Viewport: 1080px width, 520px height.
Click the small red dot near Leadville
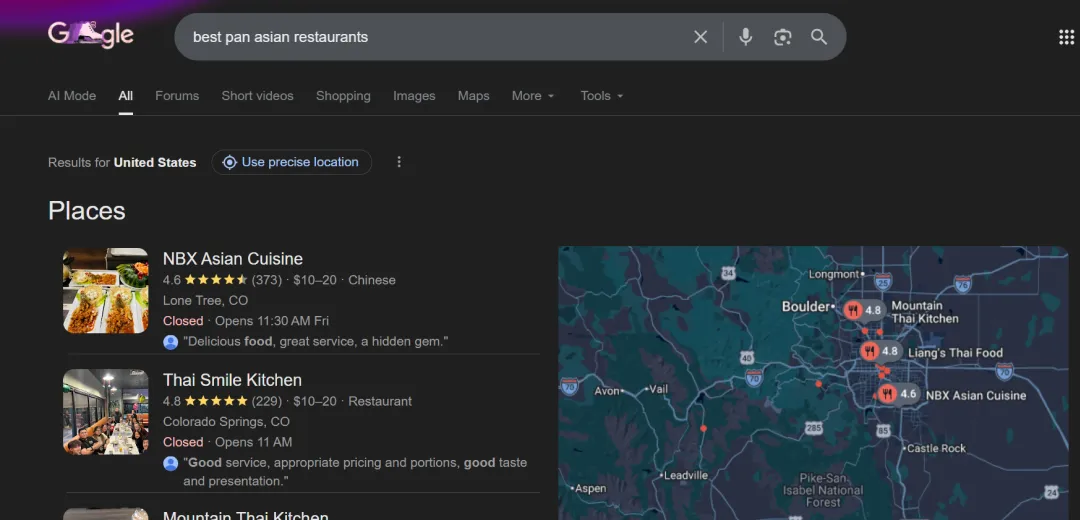coord(703,428)
